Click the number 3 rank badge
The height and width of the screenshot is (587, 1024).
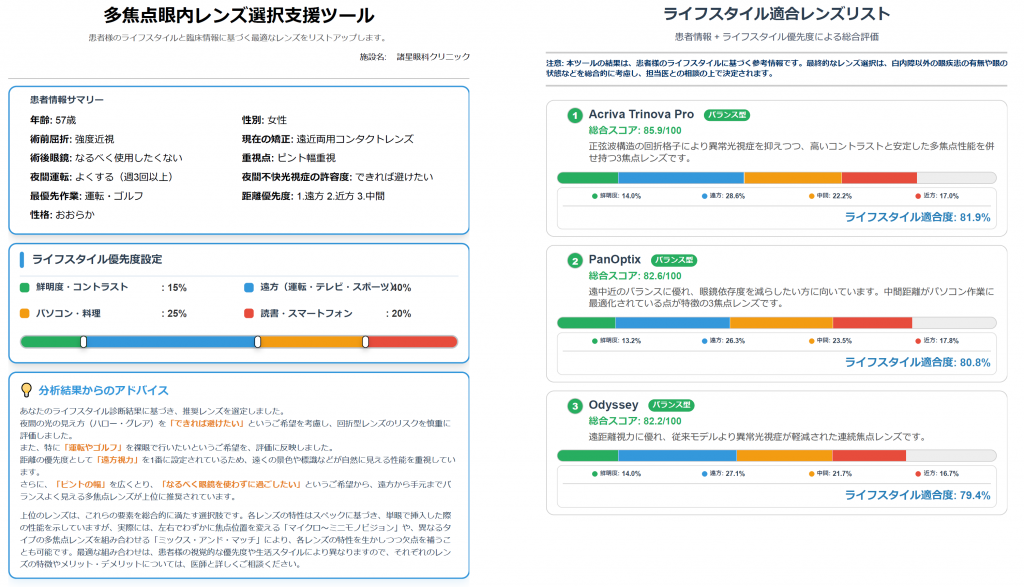tap(575, 406)
